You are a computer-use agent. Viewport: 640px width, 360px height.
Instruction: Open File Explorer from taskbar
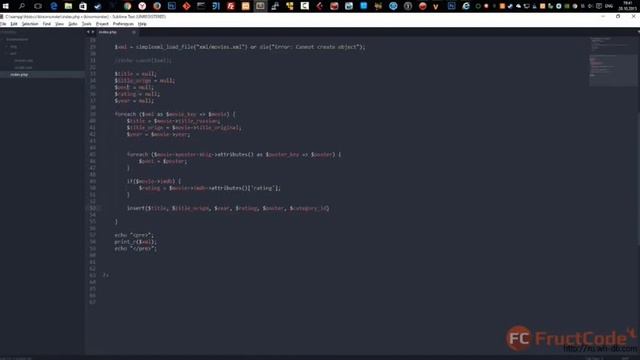click(68, 6)
